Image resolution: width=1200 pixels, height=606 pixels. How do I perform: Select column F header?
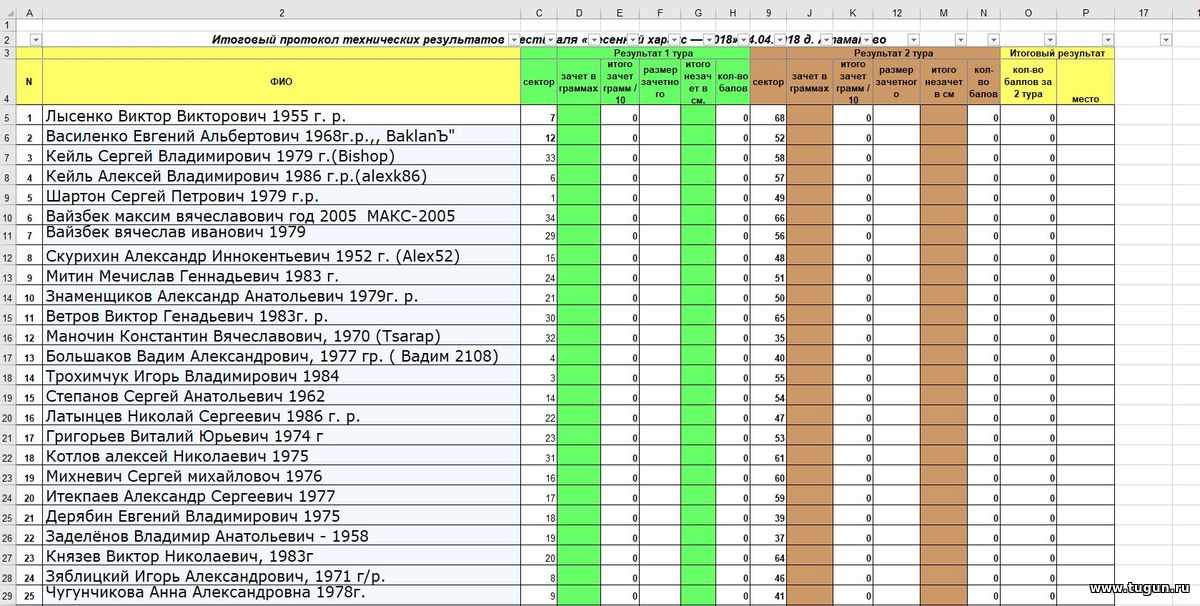(x=660, y=12)
